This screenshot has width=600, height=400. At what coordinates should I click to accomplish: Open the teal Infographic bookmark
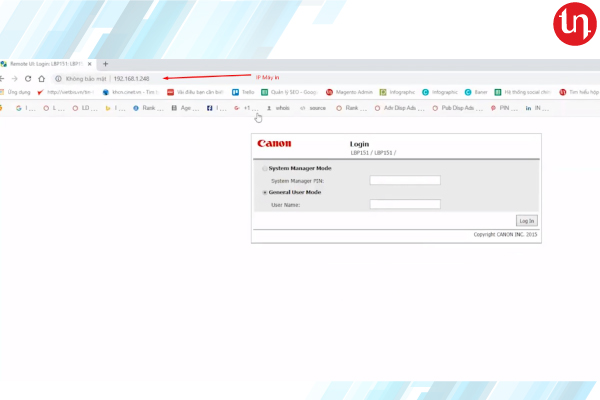440,92
